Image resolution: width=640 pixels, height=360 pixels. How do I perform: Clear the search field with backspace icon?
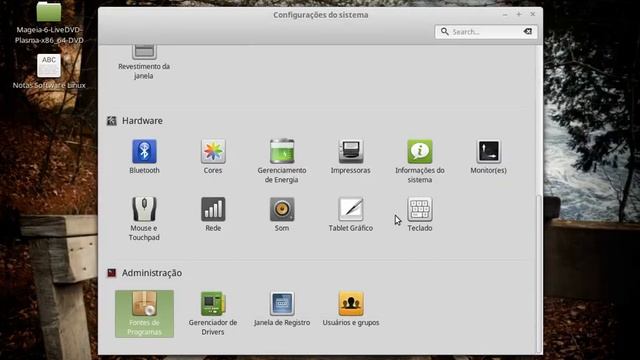tap(527, 31)
